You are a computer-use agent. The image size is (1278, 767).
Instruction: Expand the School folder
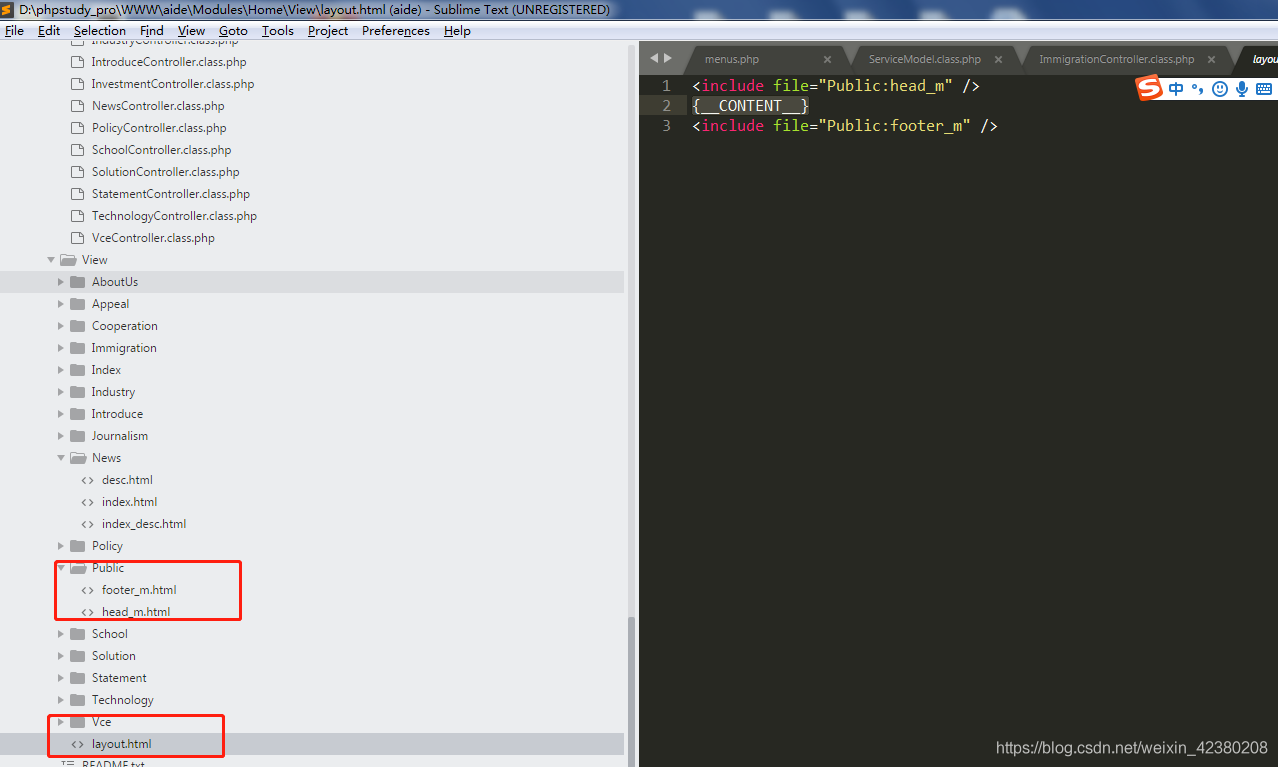coord(61,634)
